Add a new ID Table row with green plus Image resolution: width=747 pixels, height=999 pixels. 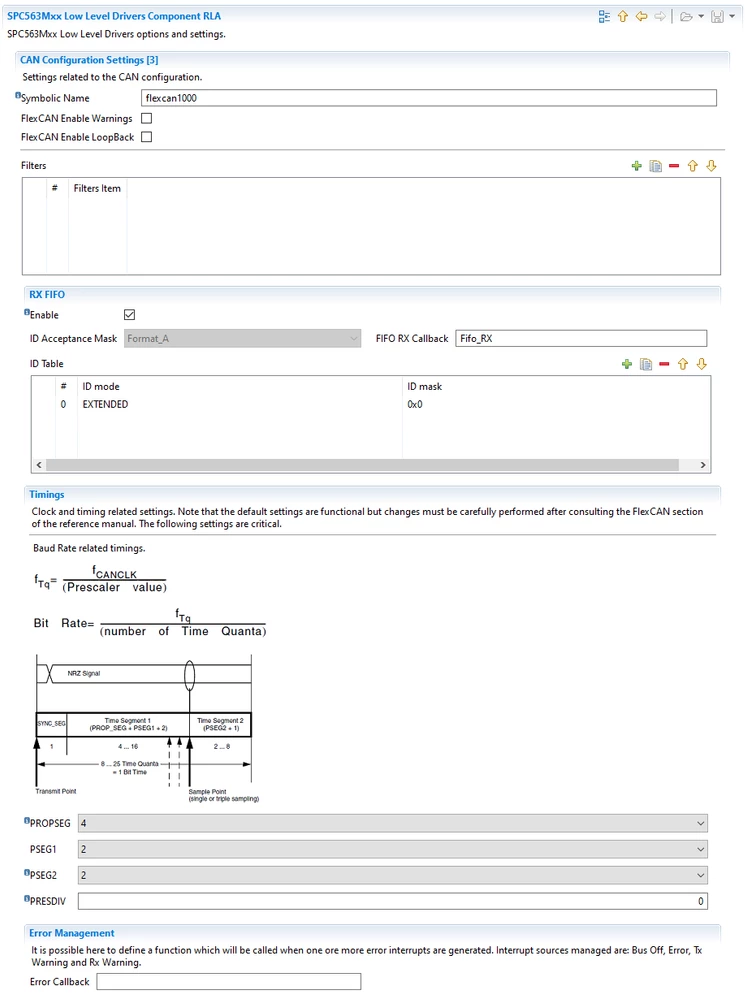pyautogui.click(x=627, y=364)
